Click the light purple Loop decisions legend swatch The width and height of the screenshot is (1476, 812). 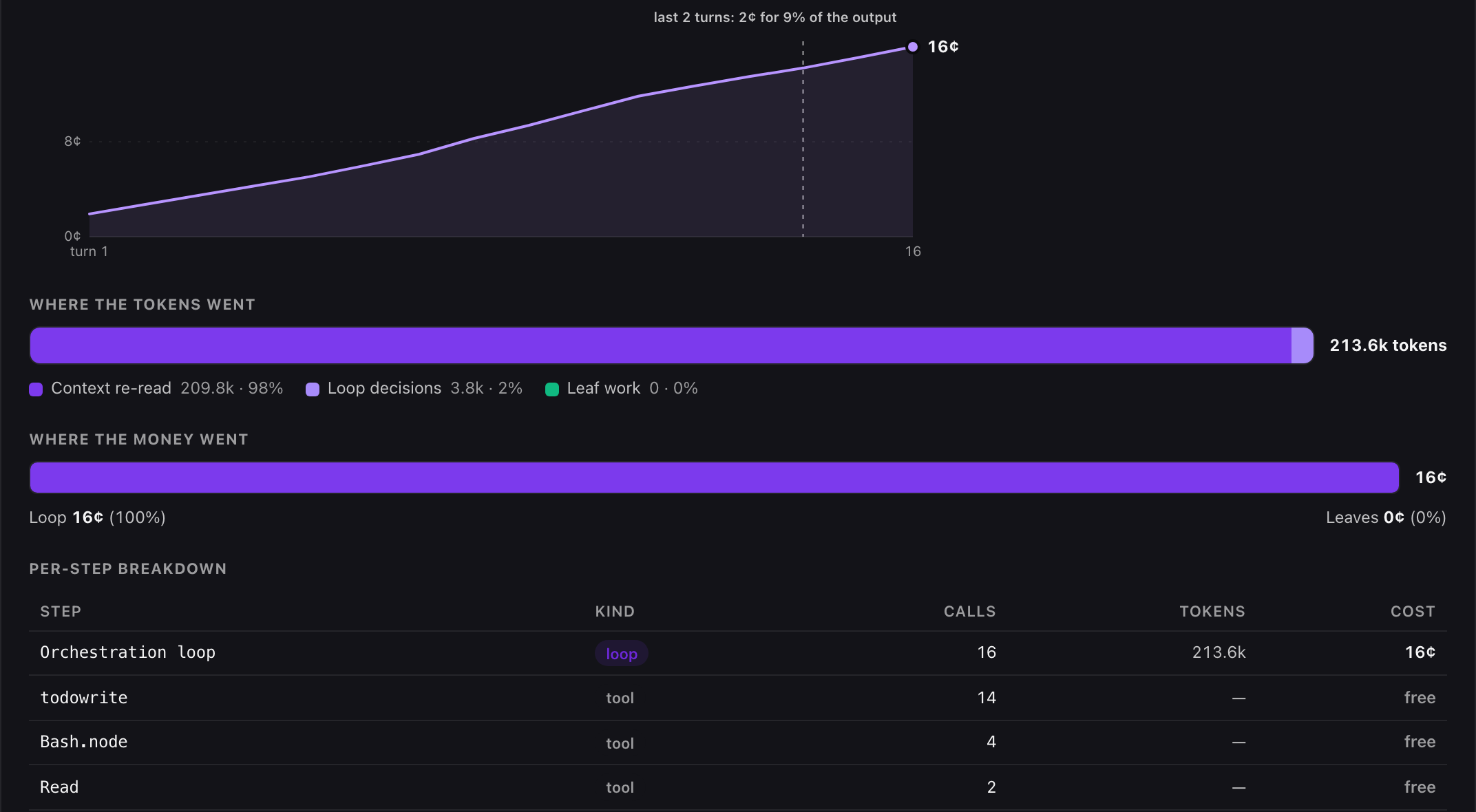pyautogui.click(x=313, y=389)
